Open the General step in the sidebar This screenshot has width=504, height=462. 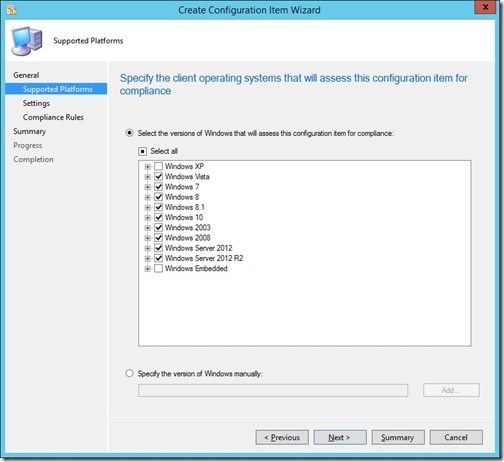(26, 75)
